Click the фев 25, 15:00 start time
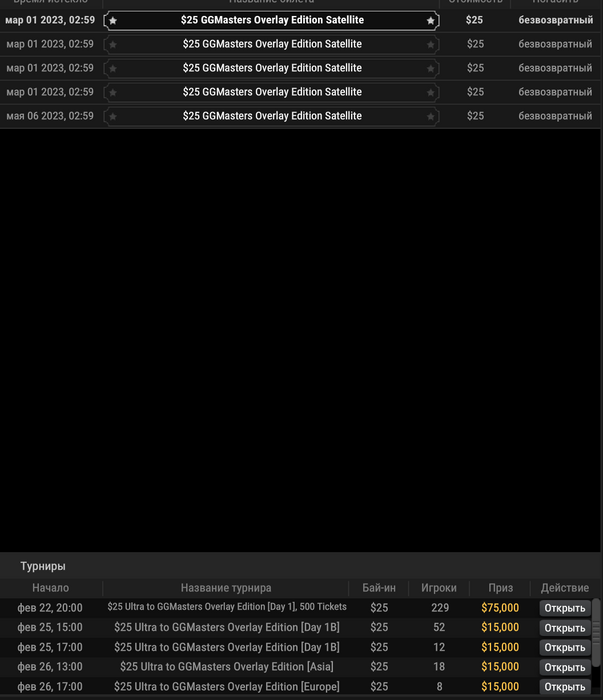 click(x=50, y=628)
